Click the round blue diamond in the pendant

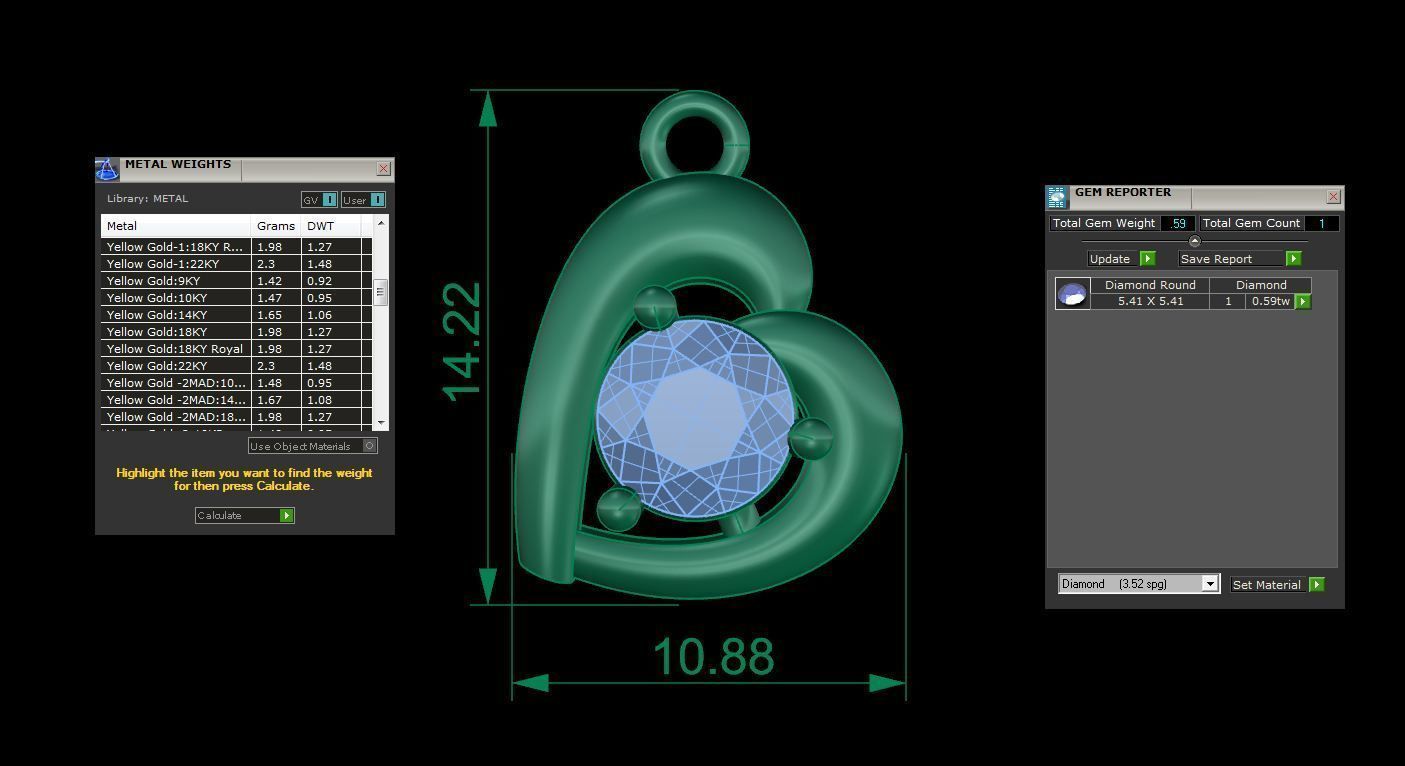(x=695, y=416)
